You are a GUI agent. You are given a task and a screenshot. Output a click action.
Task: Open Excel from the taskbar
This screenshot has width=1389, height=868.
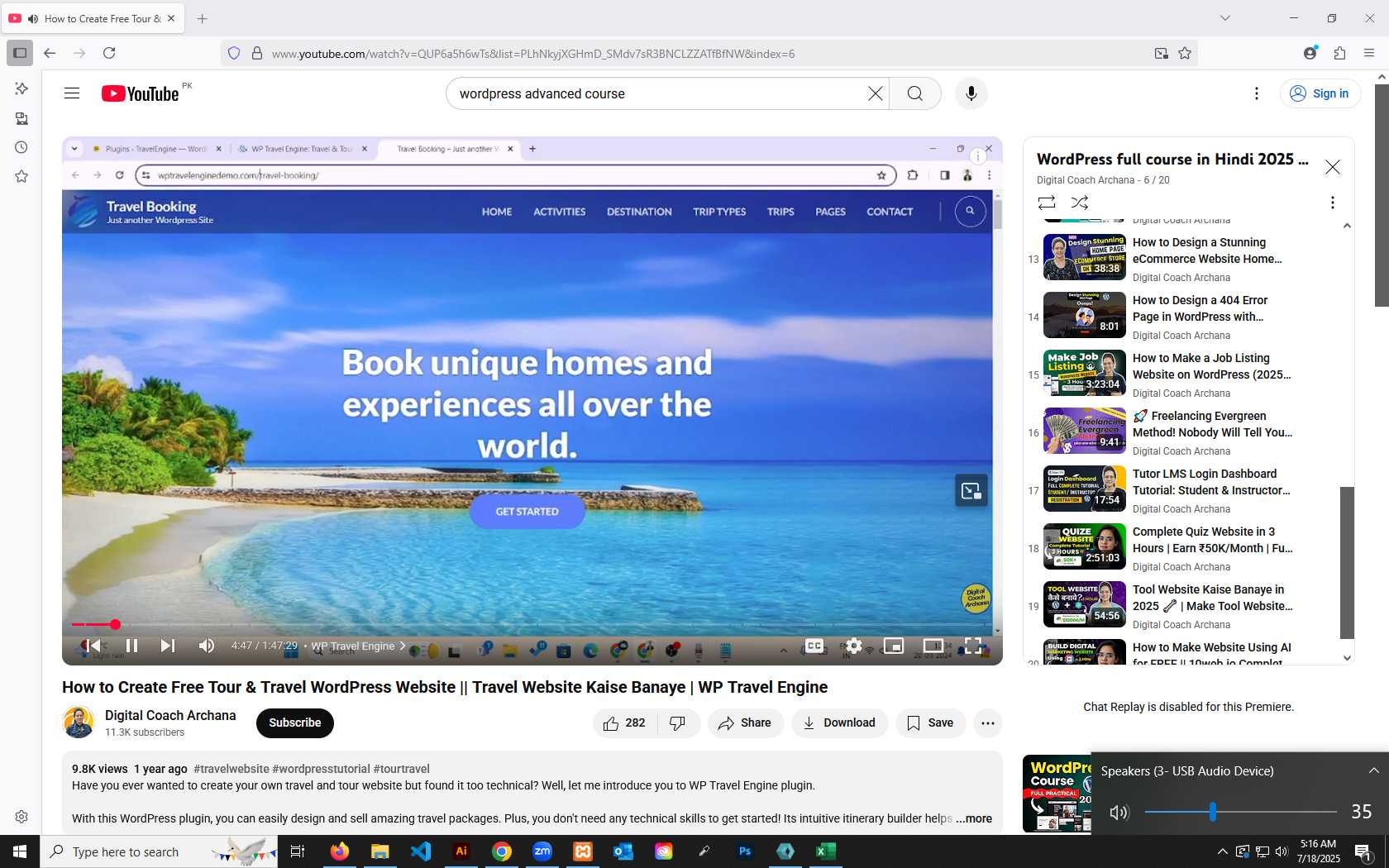tap(825, 851)
